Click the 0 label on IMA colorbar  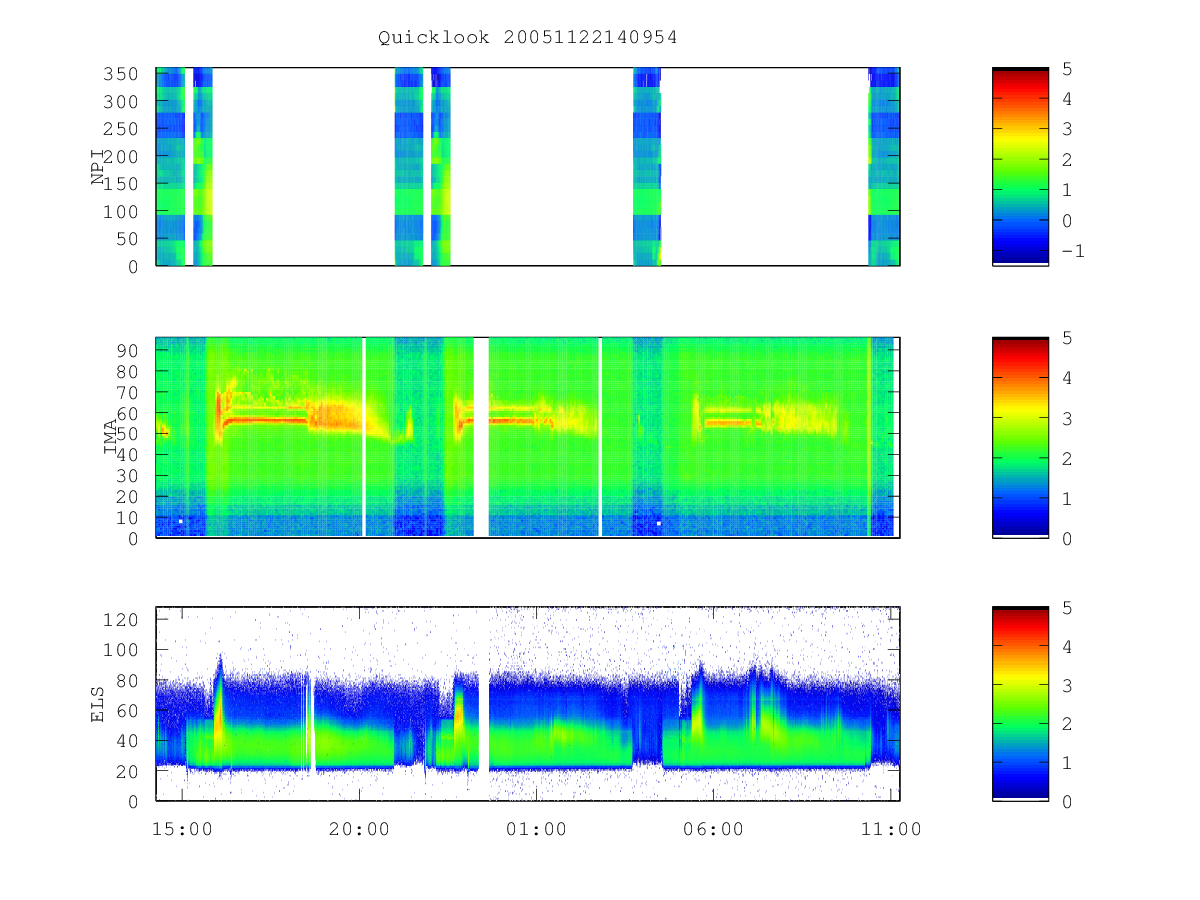[x=1066, y=539]
